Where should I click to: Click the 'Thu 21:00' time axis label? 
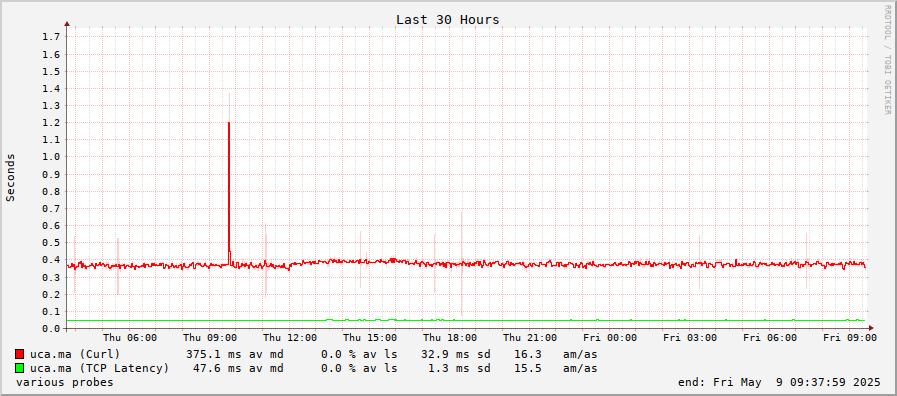pyautogui.click(x=530, y=338)
